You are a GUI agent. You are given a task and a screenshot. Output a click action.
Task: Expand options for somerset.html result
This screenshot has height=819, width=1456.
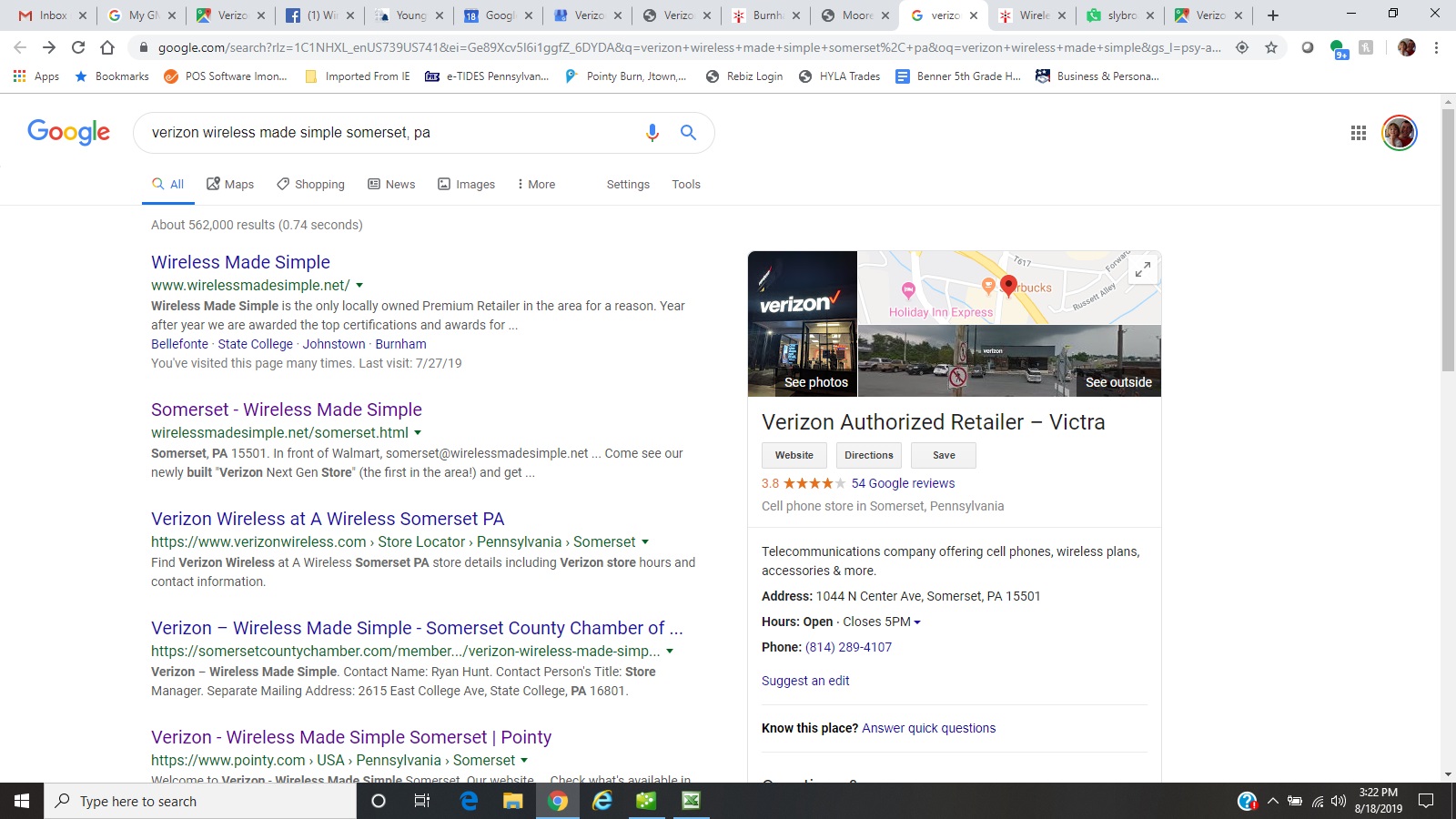(x=418, y=433)
